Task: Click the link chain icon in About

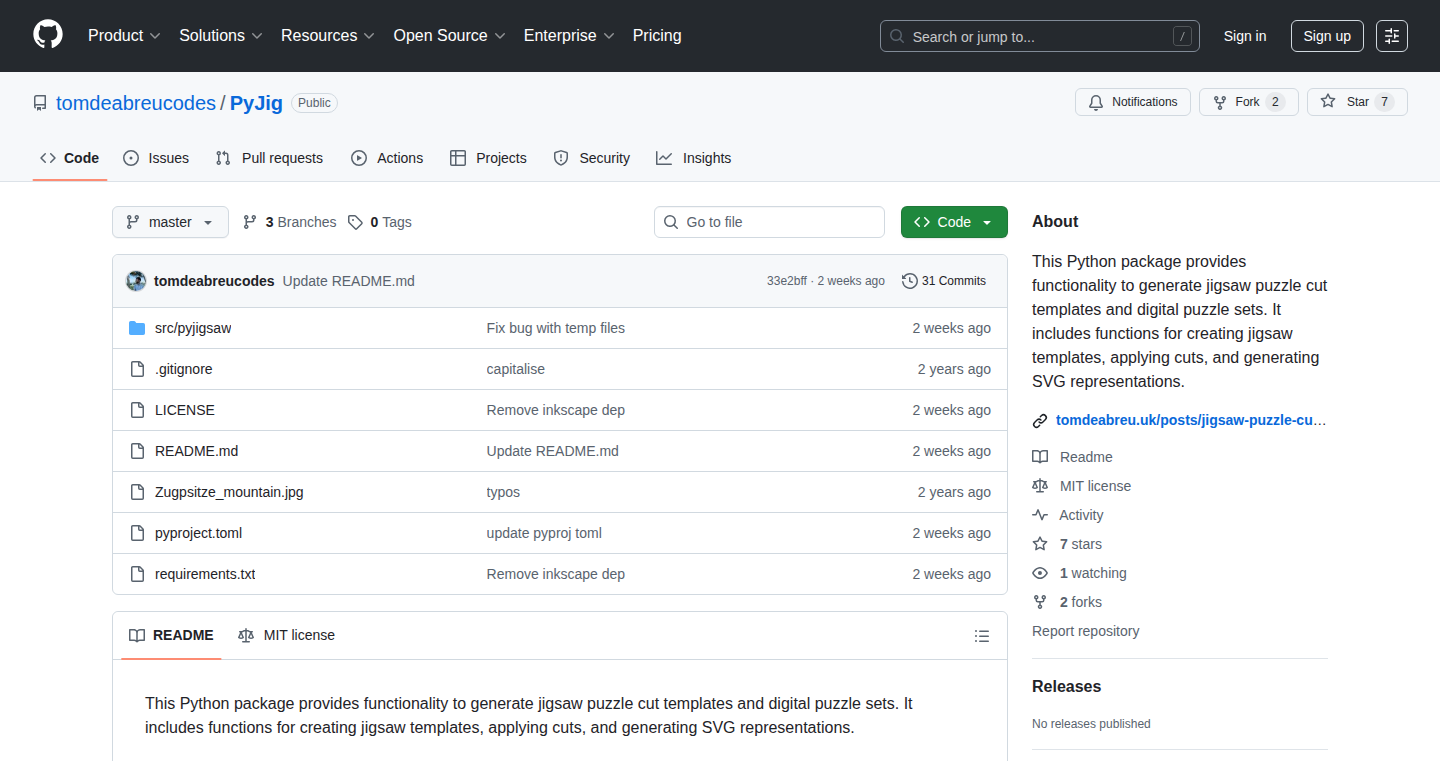Action: pos(1040,421)
